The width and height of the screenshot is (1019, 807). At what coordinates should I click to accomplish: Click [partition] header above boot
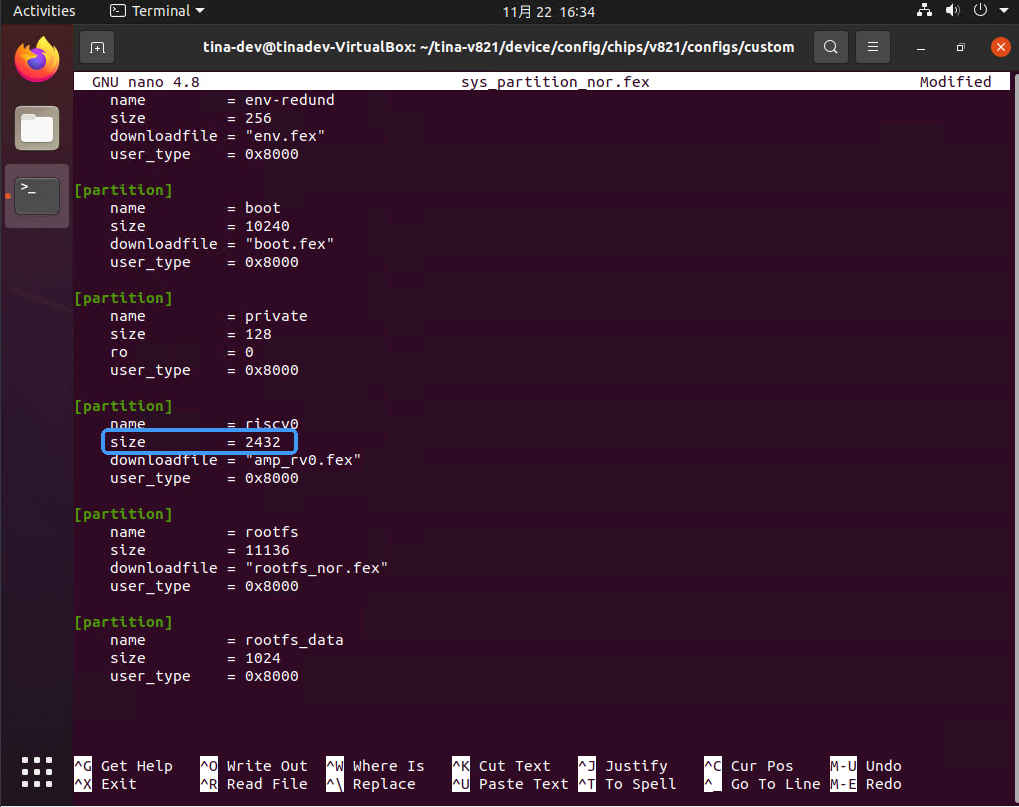point(123,190)
